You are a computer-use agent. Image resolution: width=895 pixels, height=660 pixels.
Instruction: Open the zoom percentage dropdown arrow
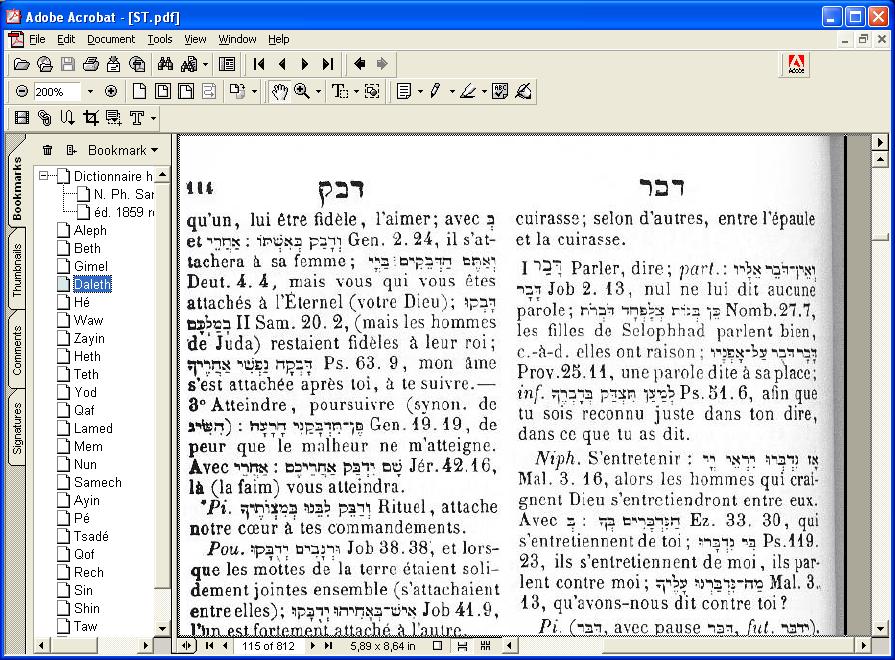click(x=90, y=91)
